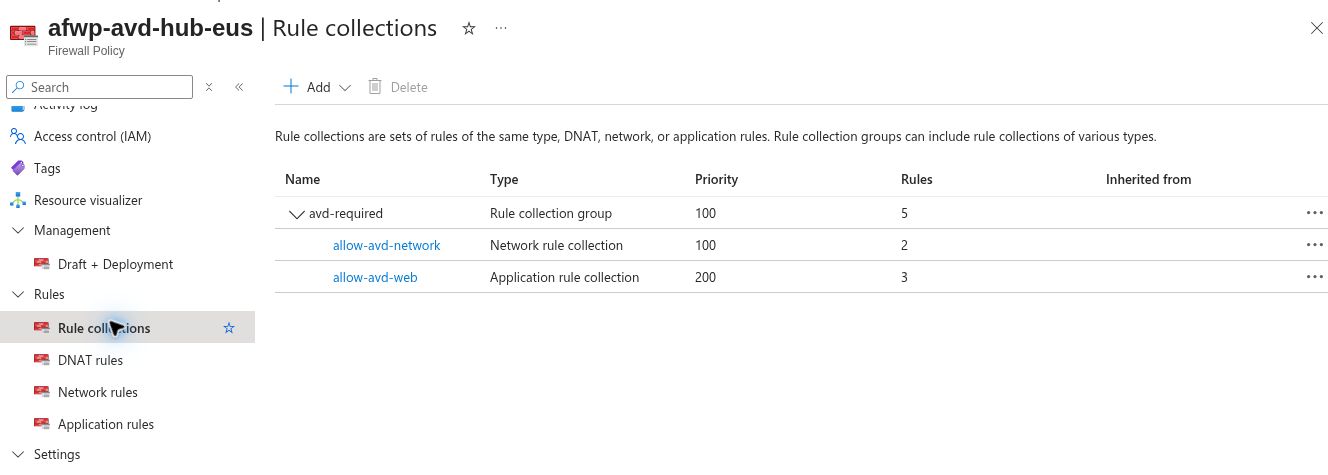Click the Draft + Deployment icon

click(42, 264)
